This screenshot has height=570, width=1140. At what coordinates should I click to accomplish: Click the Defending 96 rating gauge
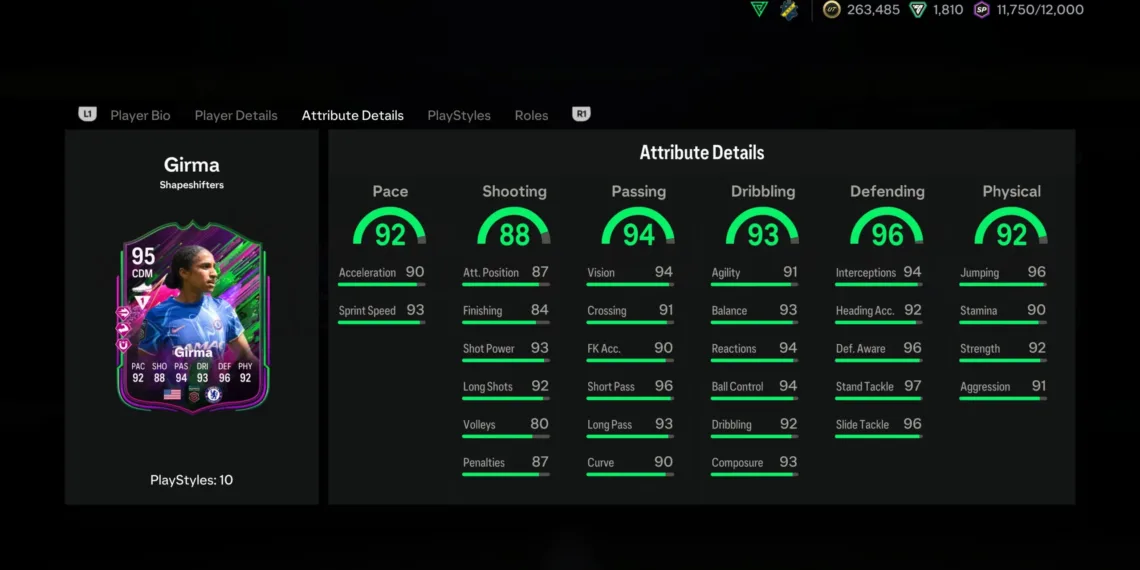887,229
